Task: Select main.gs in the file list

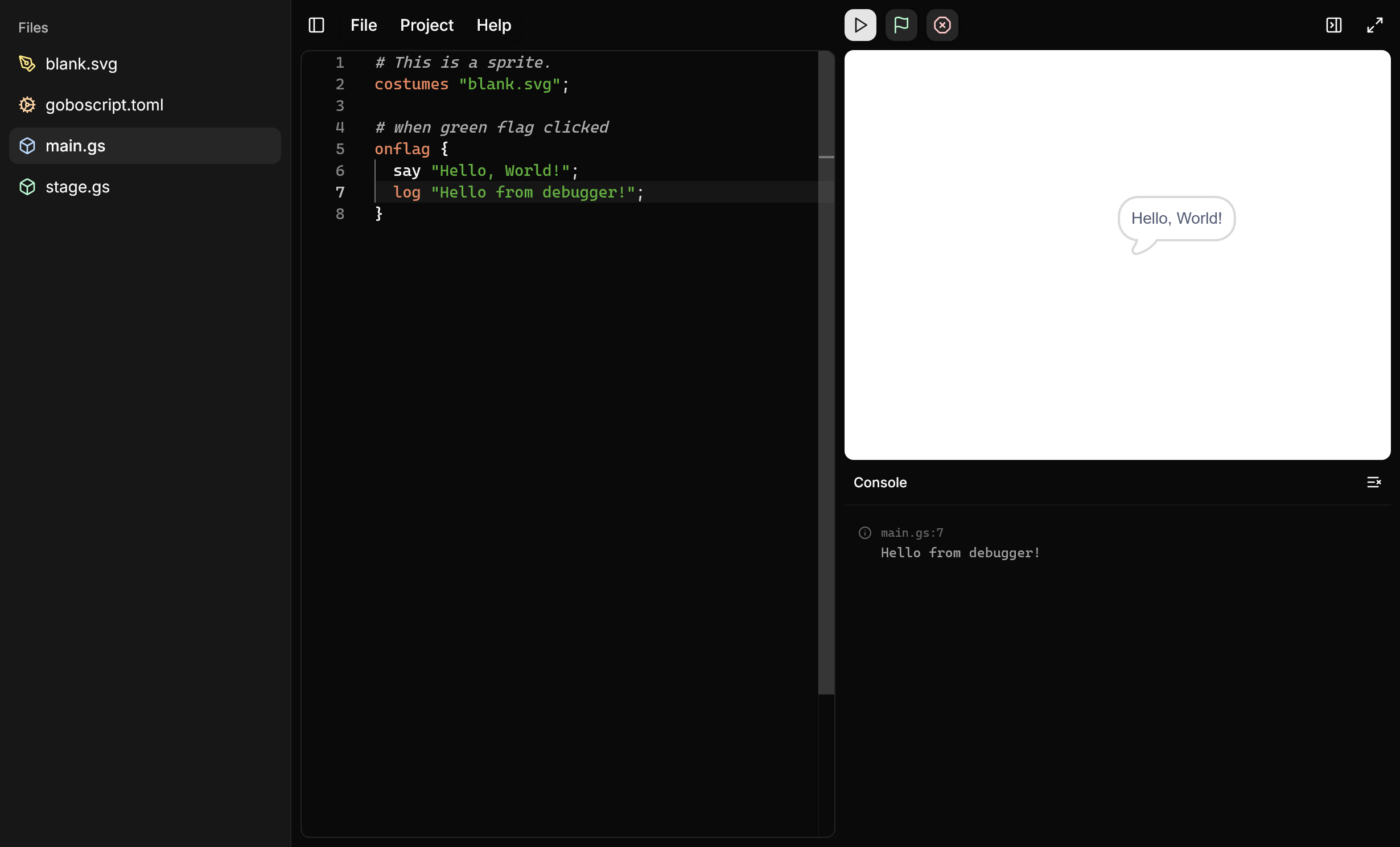Action: tap(75, 146)
